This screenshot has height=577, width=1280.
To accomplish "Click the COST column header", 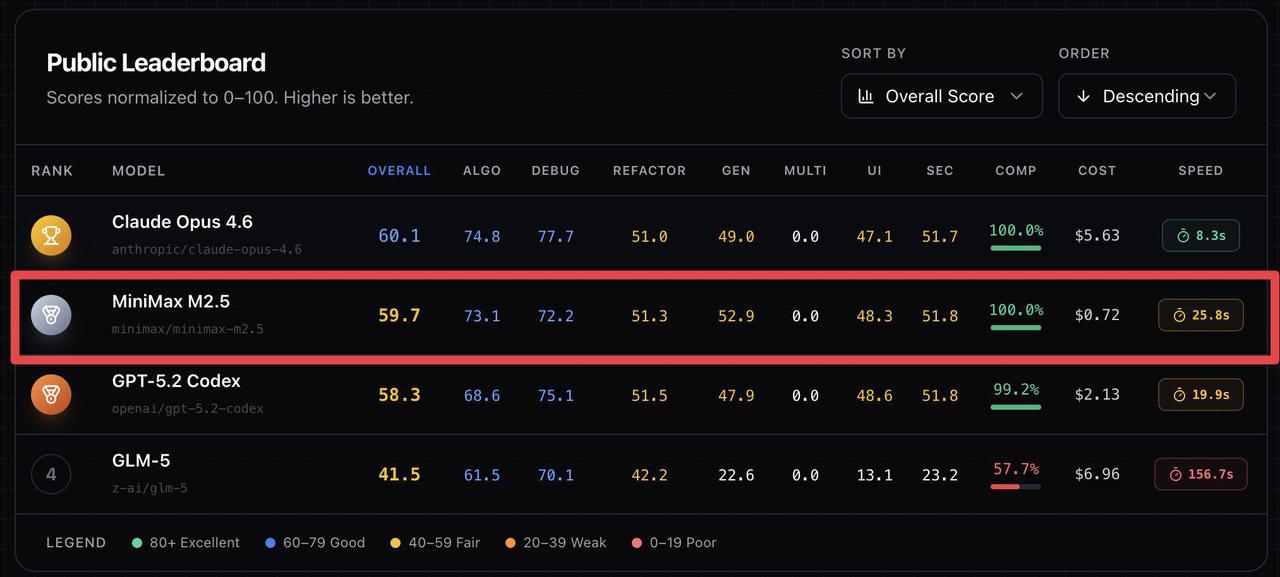I will [1096, 171].
